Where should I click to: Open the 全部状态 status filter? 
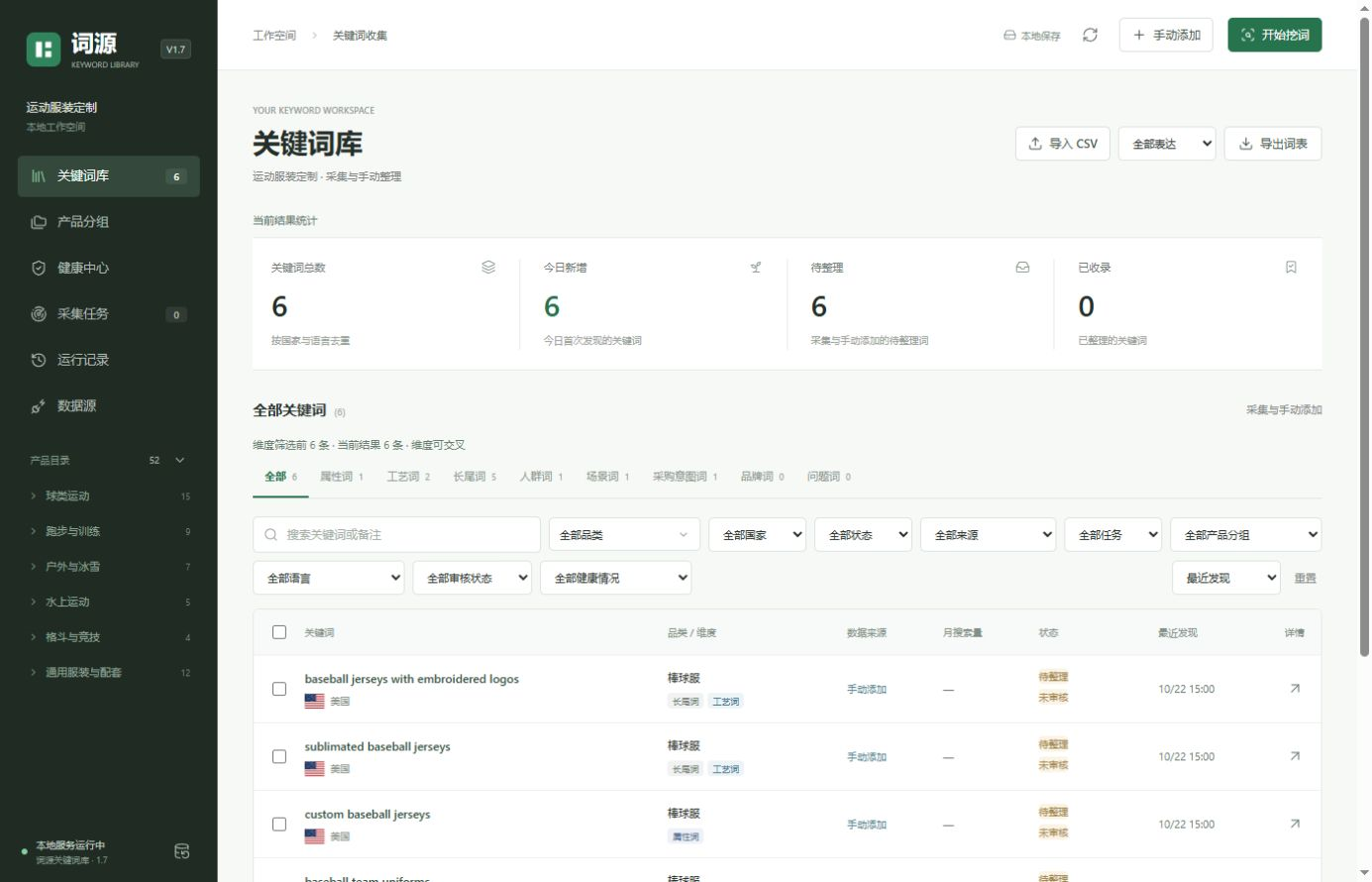[x=863, y=535]
